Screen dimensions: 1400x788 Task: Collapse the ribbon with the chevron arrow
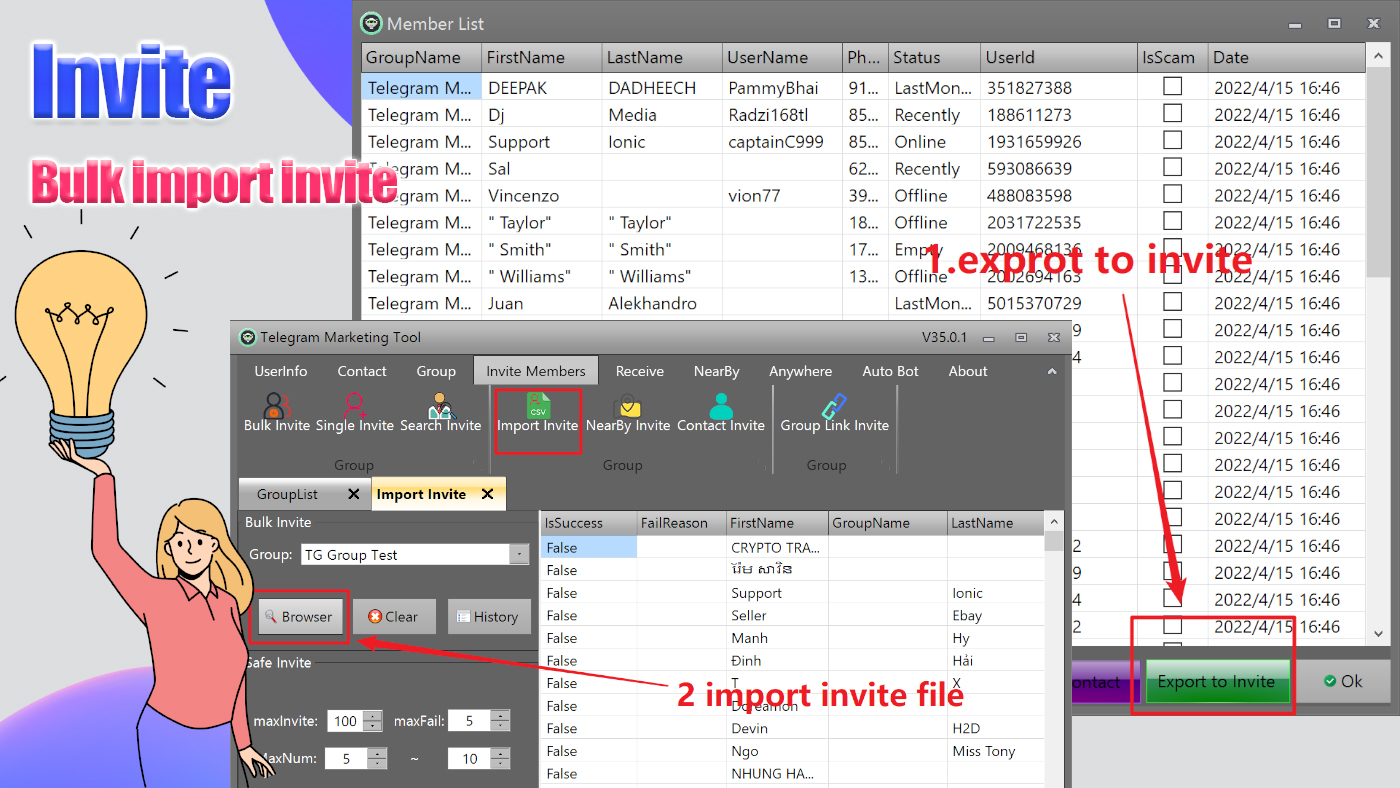1051,371
